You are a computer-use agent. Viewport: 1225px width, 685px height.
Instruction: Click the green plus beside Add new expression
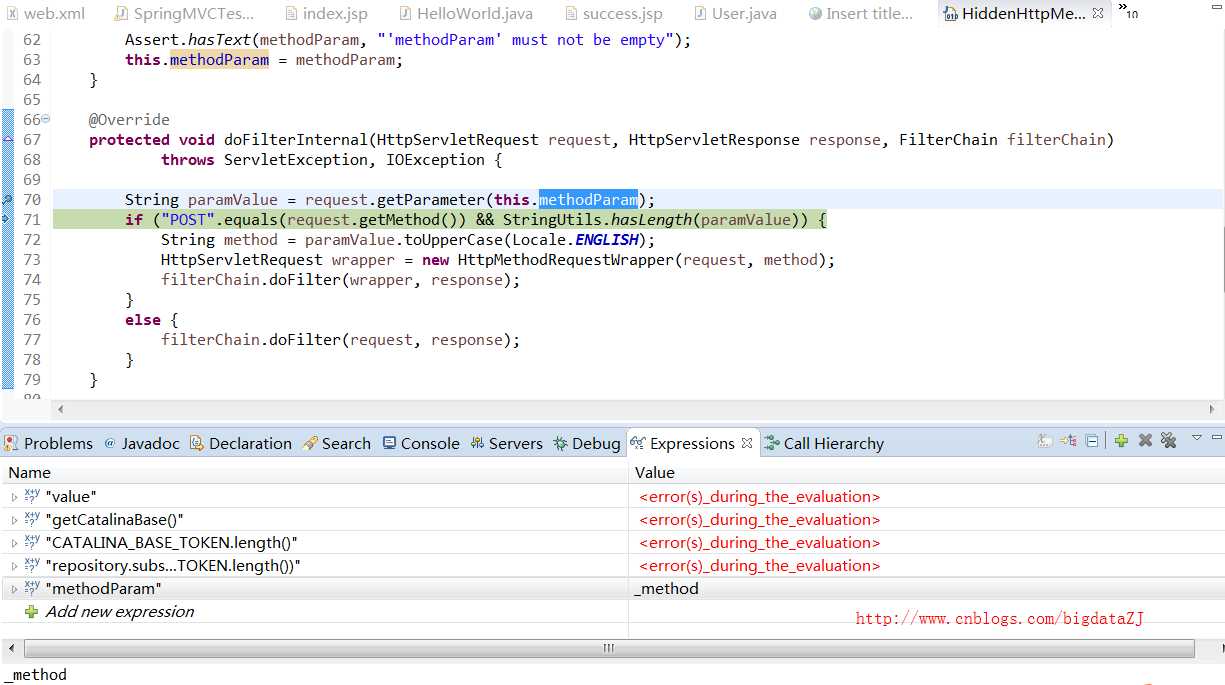point(32,612)
